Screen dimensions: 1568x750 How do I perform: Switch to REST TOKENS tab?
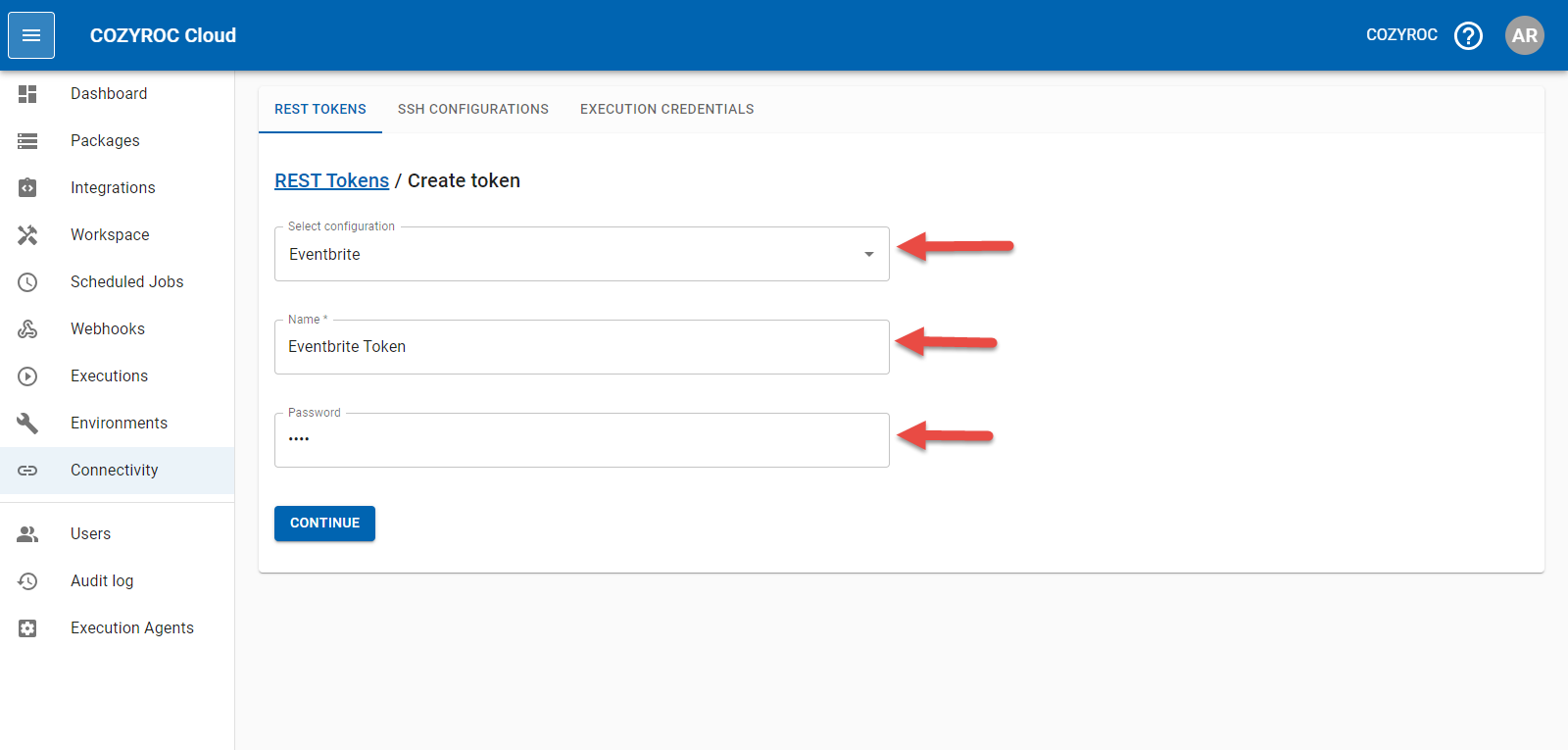click(x=320, y=110)
